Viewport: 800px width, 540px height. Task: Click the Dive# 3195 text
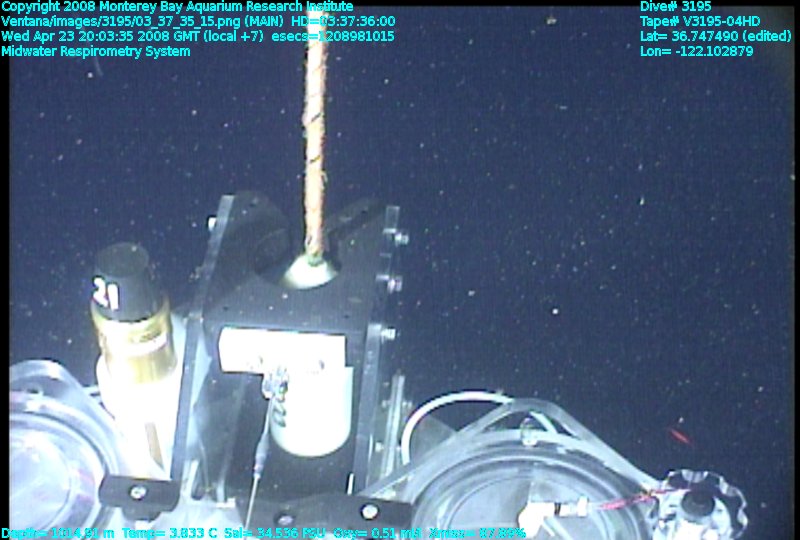click(x=676, y=7)
